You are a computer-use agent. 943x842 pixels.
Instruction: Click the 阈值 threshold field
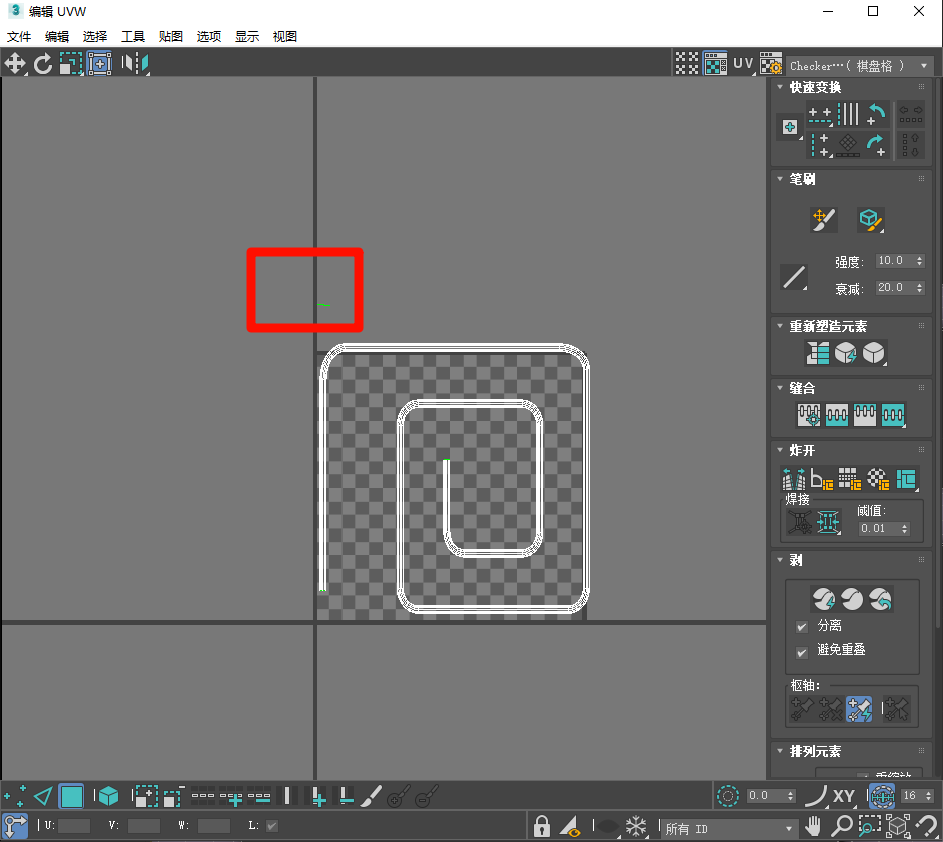(878, 528)
